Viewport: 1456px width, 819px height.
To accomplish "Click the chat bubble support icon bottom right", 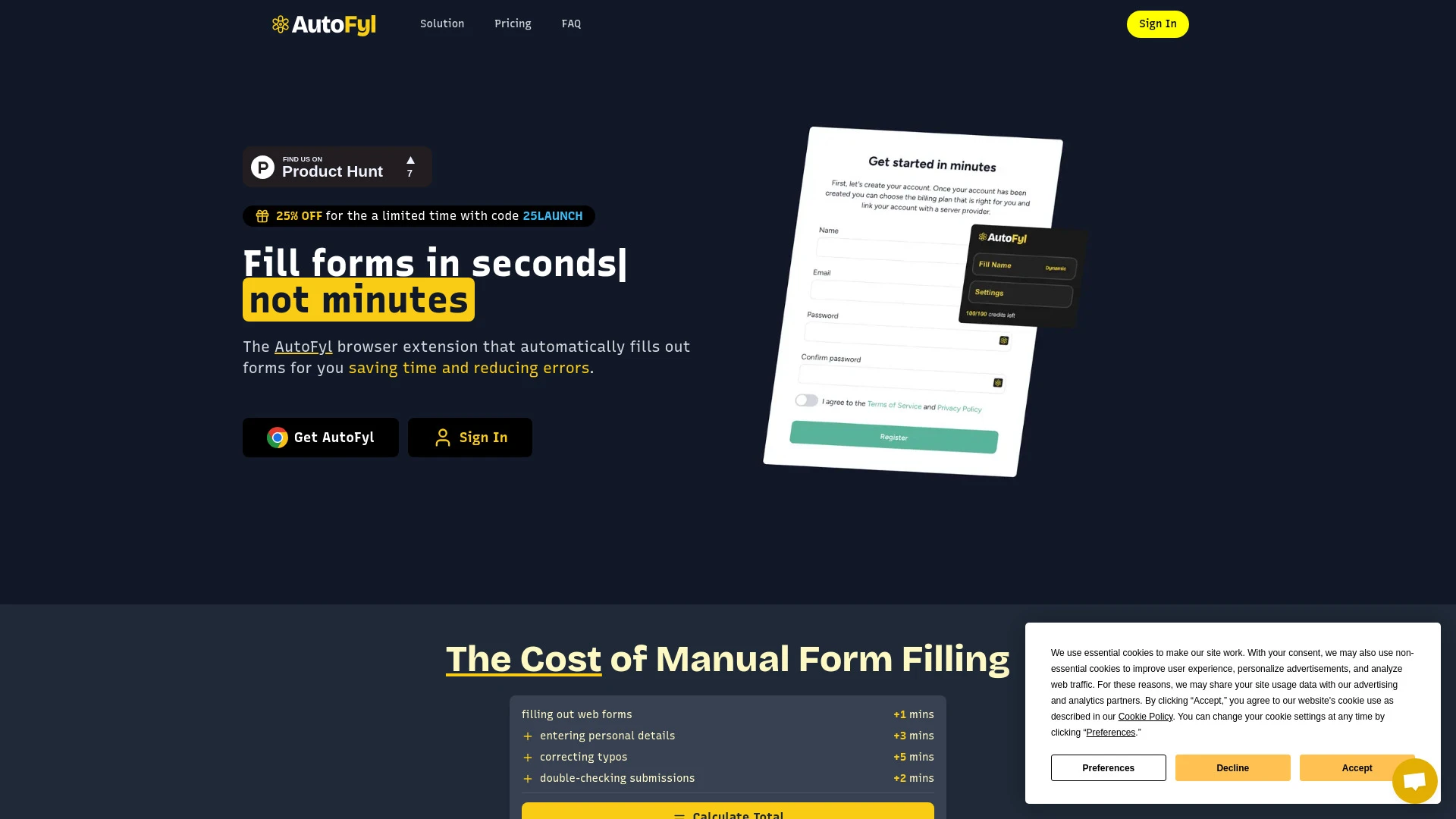I will click(x=1415, y=780).
